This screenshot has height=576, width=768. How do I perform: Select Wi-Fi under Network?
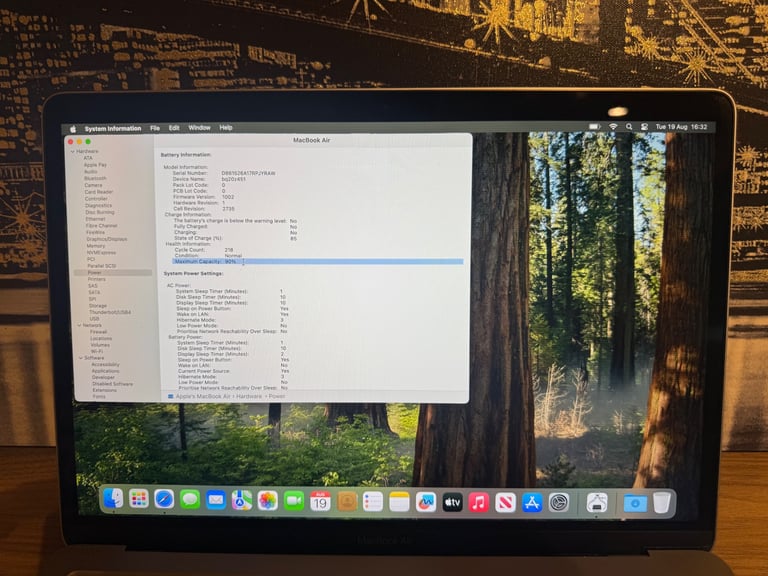[x=96, y=351]
